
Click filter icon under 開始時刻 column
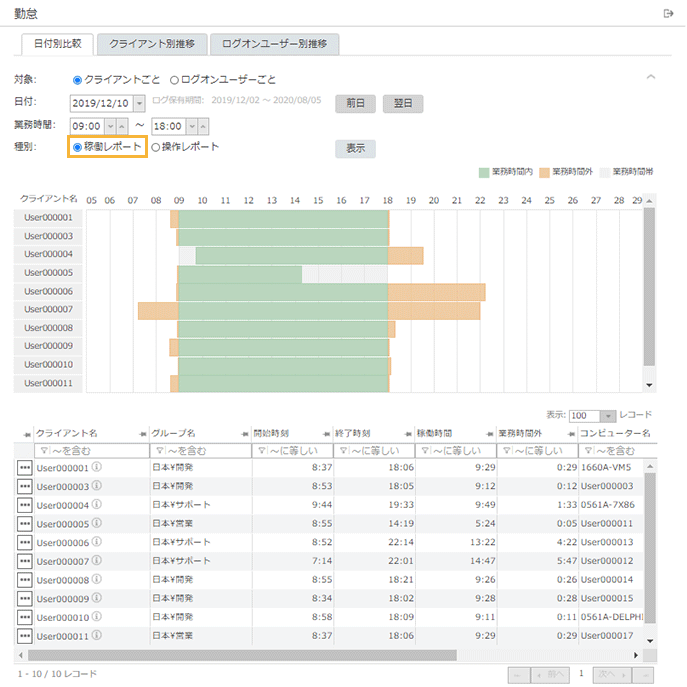[261, 451]
